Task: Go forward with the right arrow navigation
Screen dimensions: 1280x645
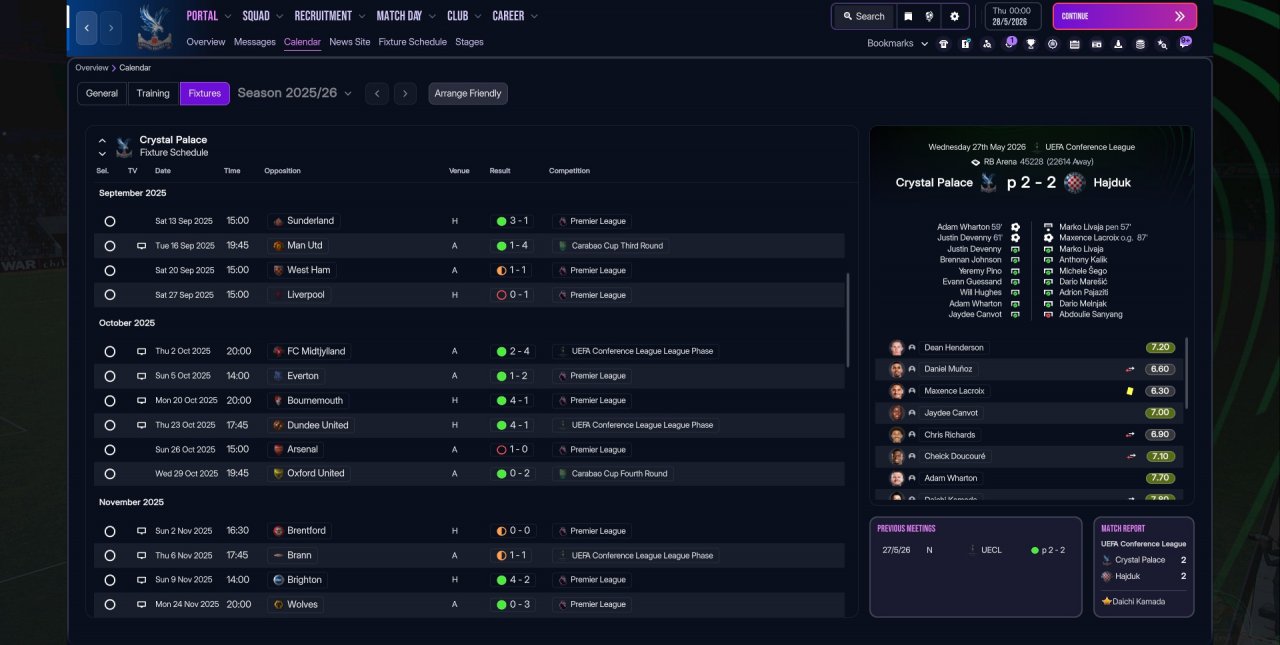Action: click(x=111, y=28)
